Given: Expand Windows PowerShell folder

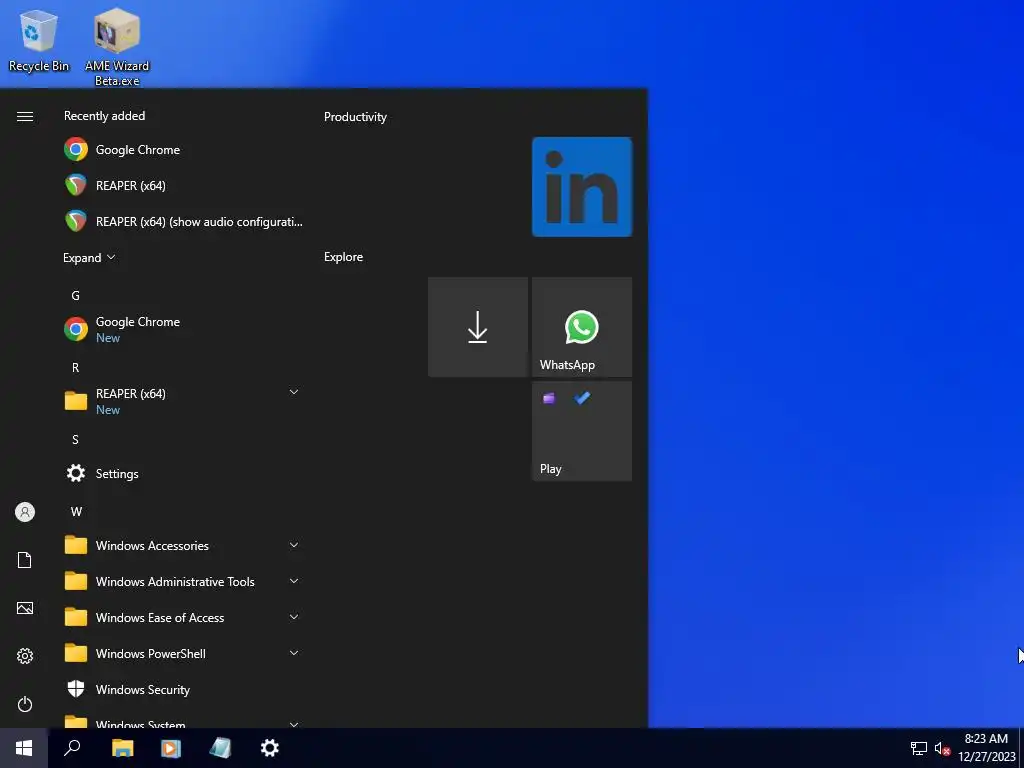Looking at the screenshot, I should [x=183, y=653].
